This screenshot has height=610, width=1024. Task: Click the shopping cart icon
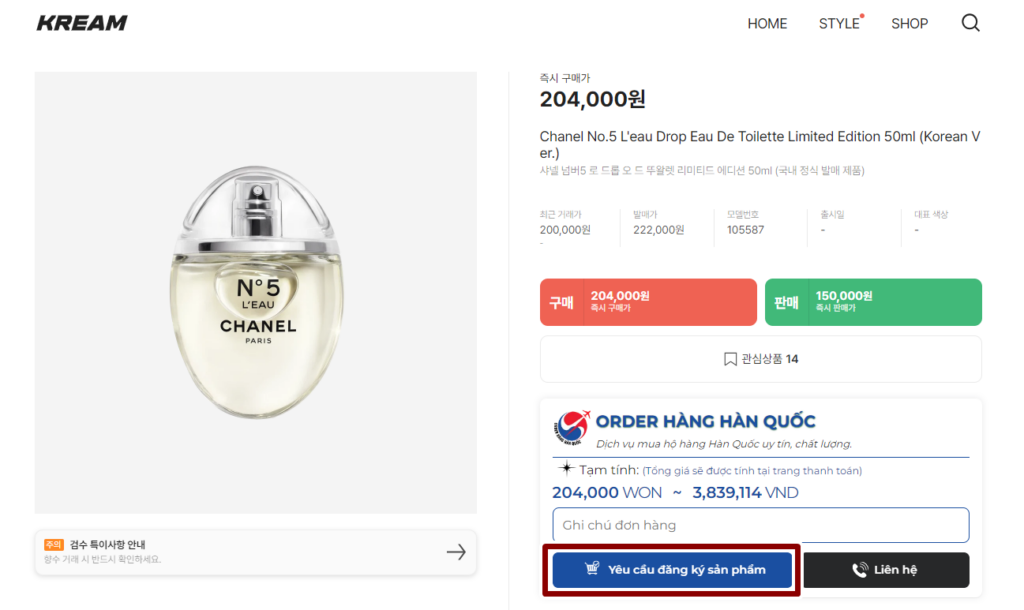[592, 569]
